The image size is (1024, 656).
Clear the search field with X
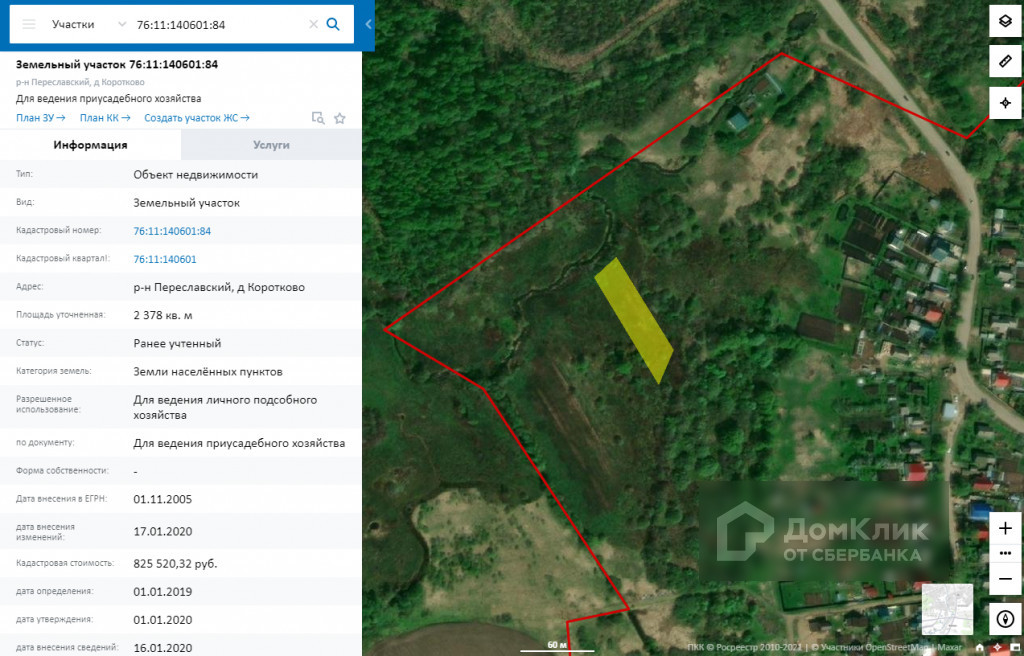click(x=313, y=24)
